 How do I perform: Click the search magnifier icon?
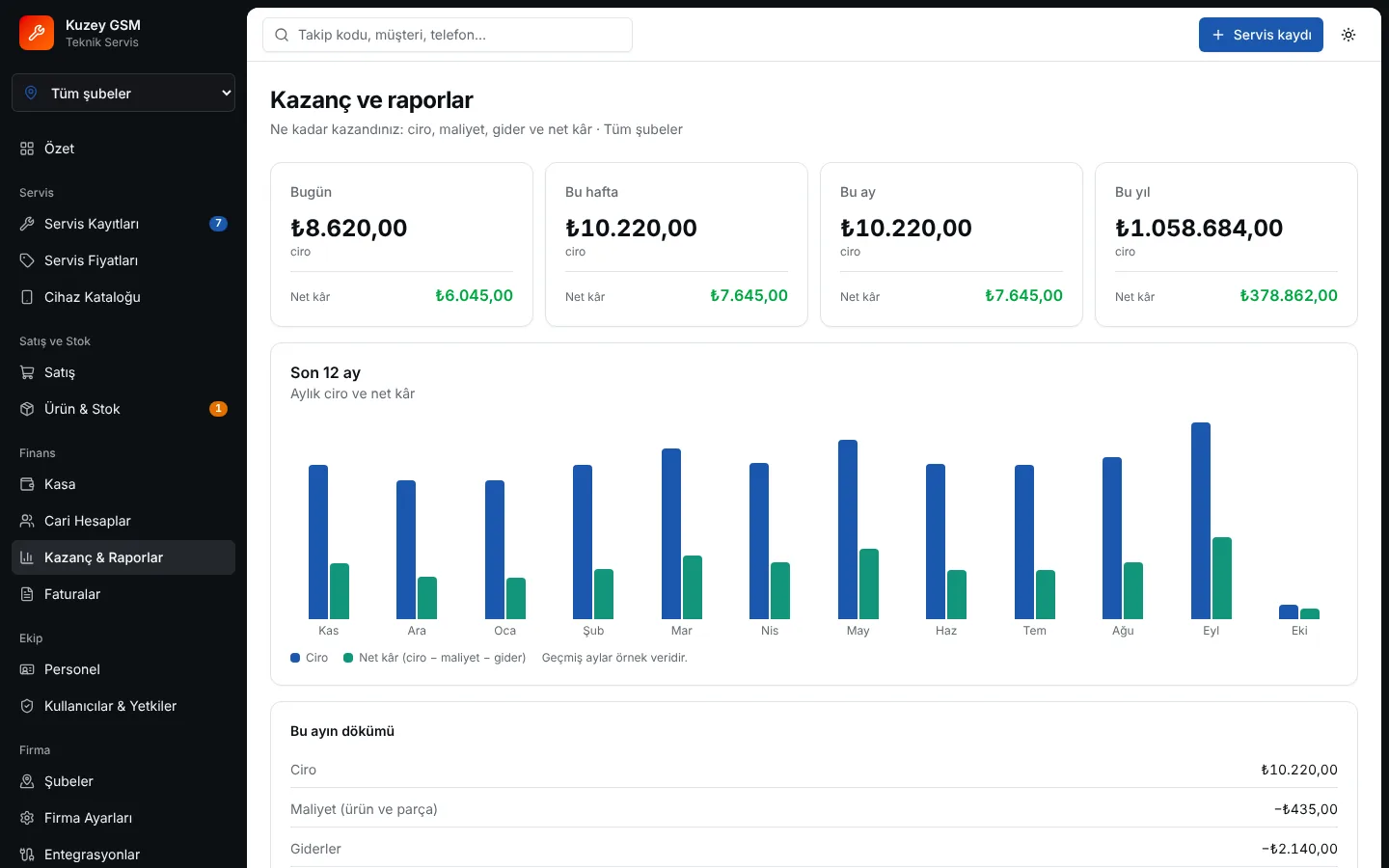(282, 35)
